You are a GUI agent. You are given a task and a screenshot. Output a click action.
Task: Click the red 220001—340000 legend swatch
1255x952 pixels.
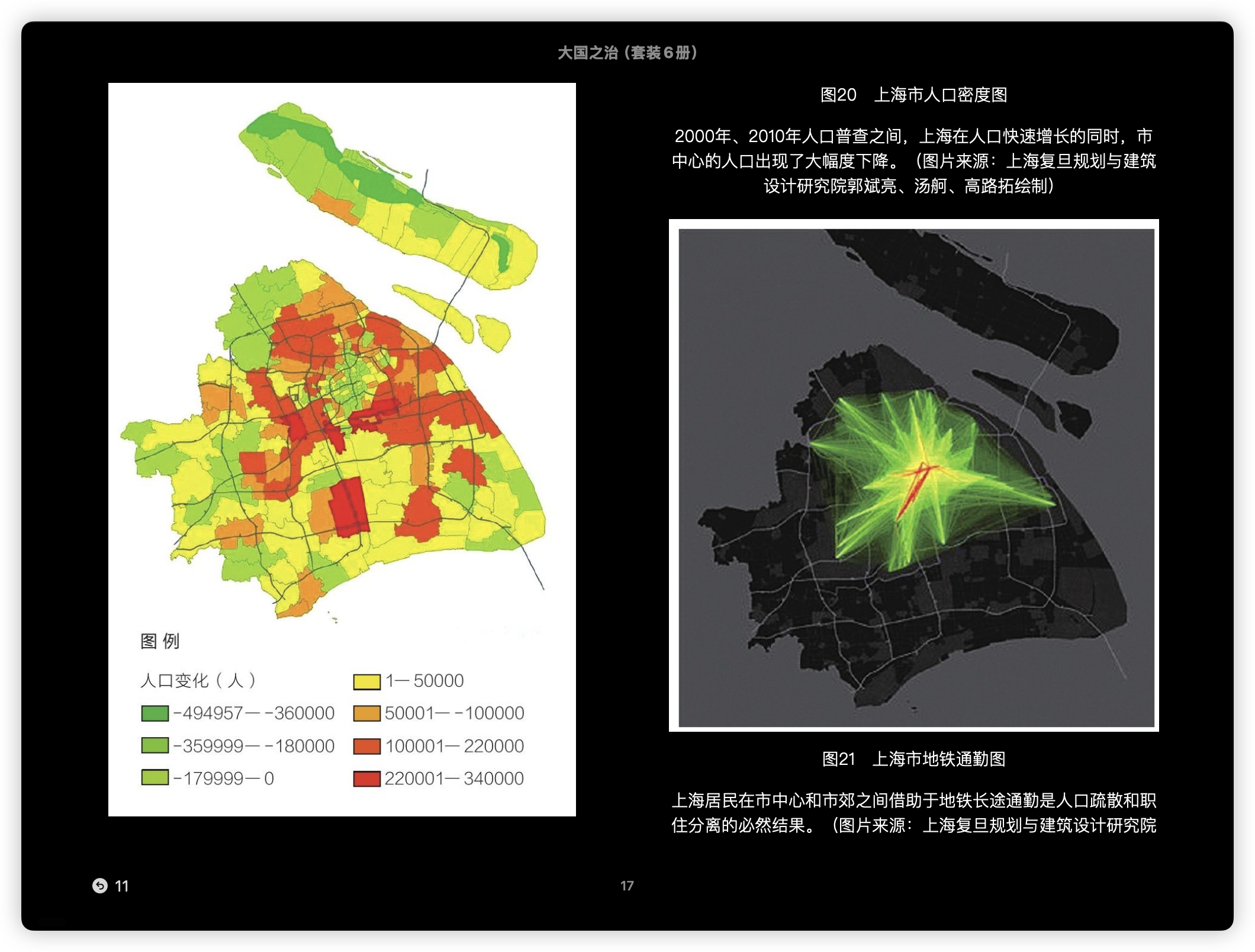[x=367, y=779]
